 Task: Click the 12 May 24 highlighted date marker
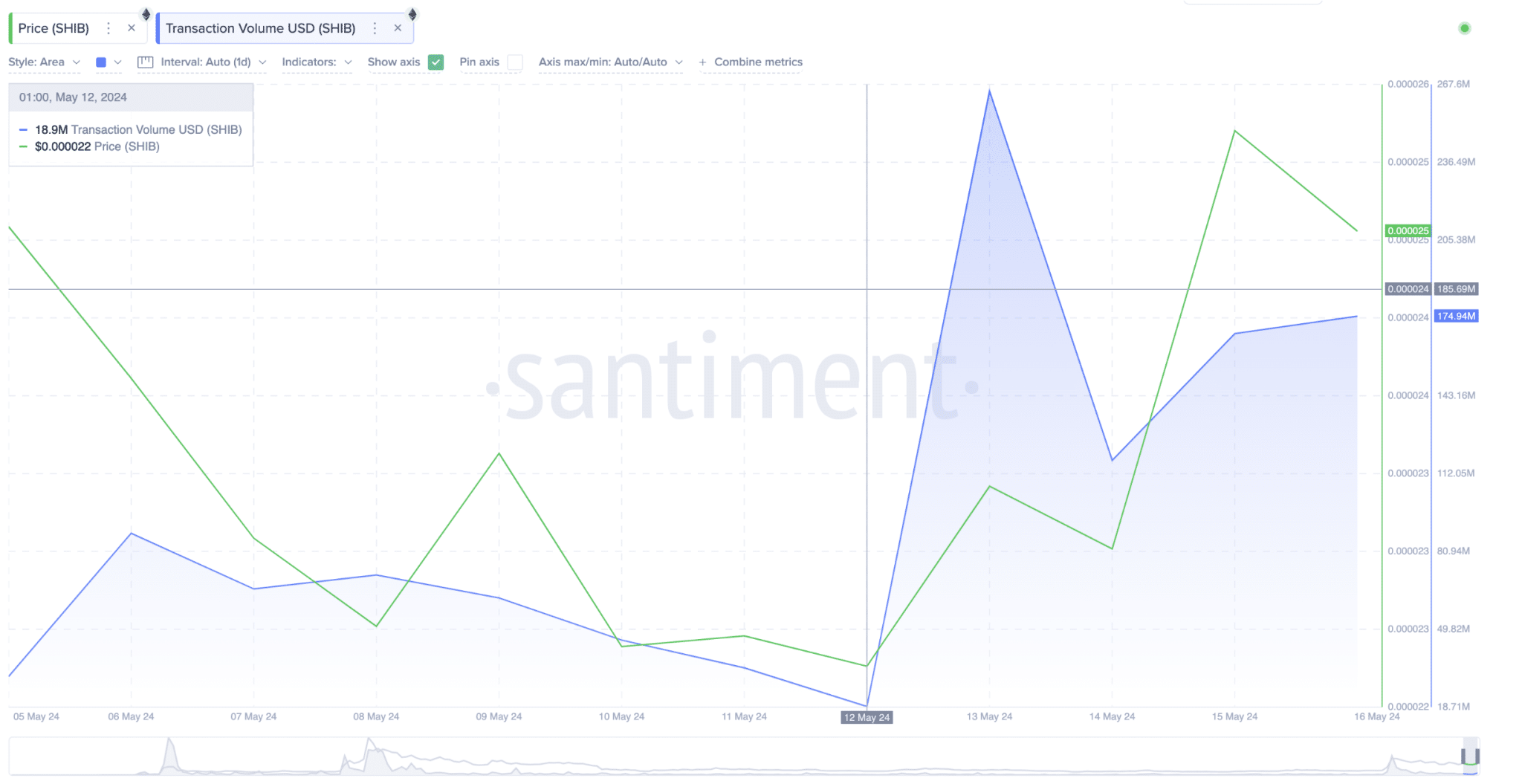(x=867, y=717)
